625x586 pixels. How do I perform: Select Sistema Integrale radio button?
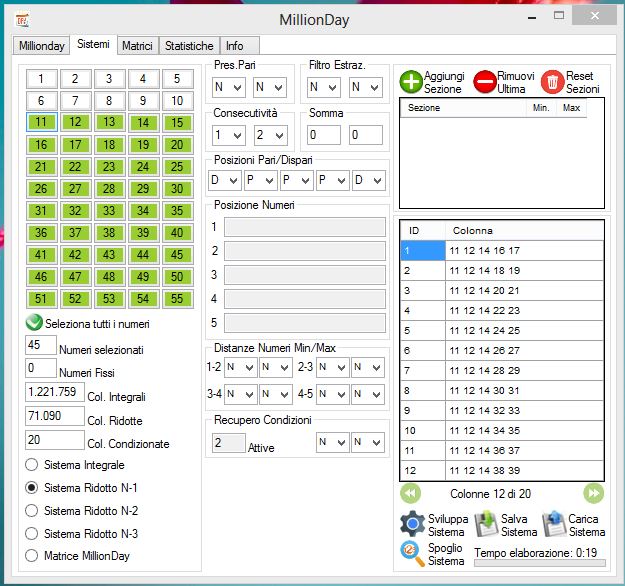pyautogui.click(x=31, y=465)
